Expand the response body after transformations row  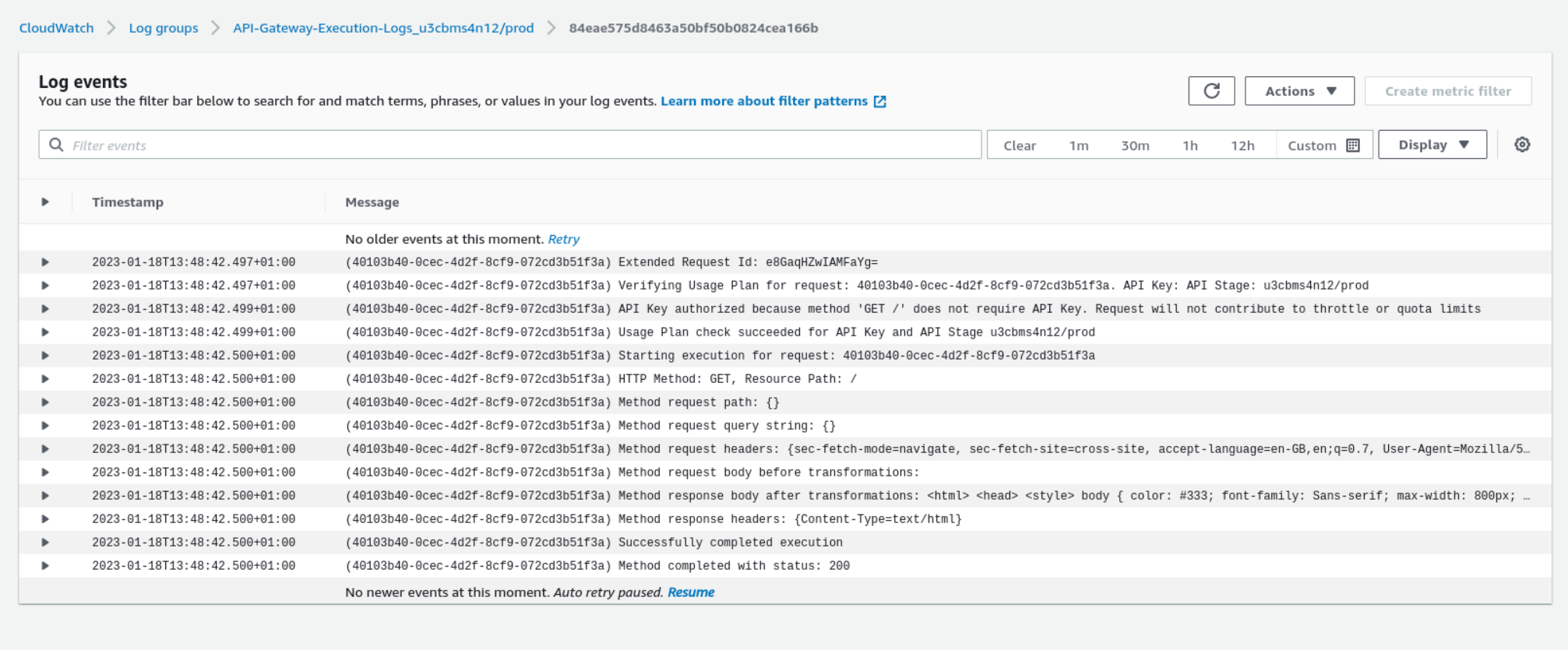[x=45, y=496]
